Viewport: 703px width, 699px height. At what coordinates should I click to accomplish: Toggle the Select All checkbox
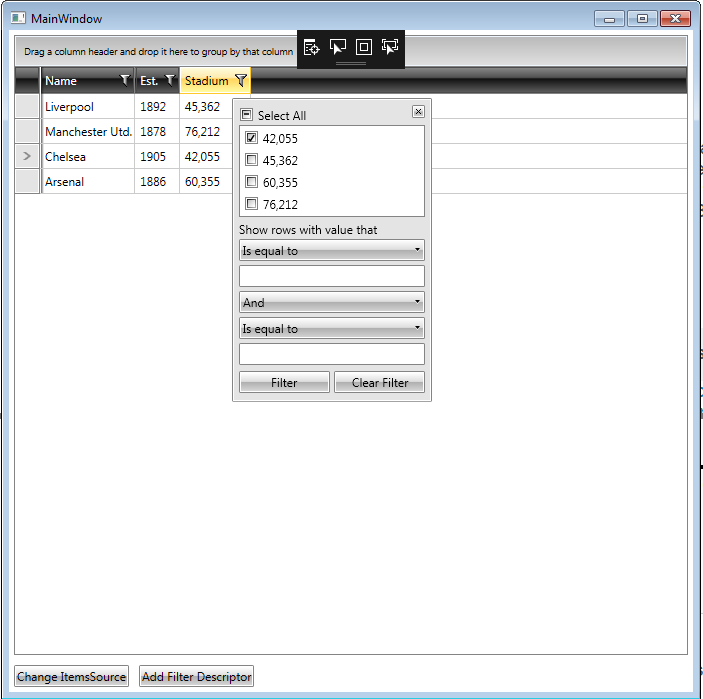tap(247, 115)
